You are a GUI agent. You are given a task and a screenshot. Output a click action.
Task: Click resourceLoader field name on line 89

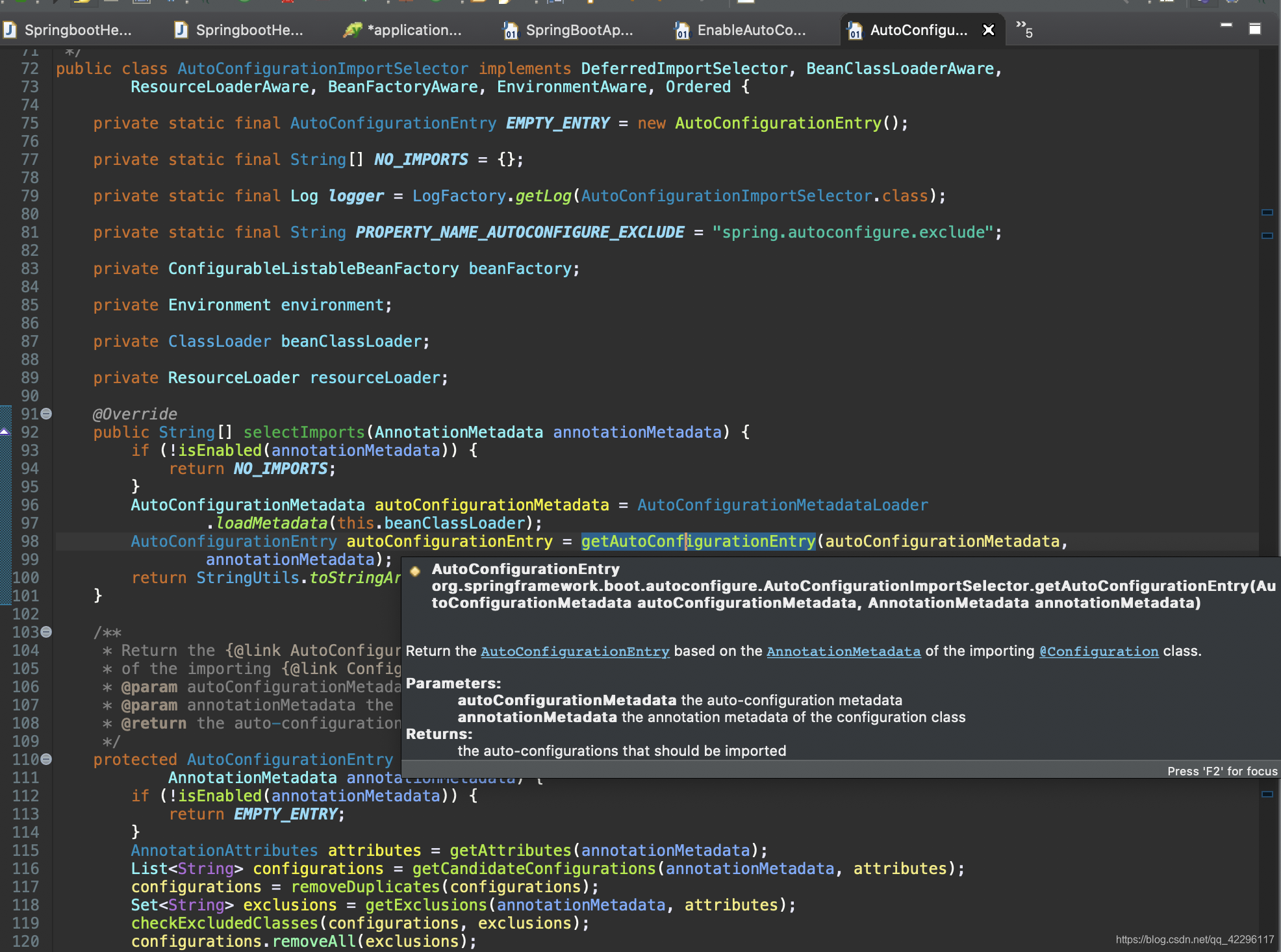(x=375, y=378)
